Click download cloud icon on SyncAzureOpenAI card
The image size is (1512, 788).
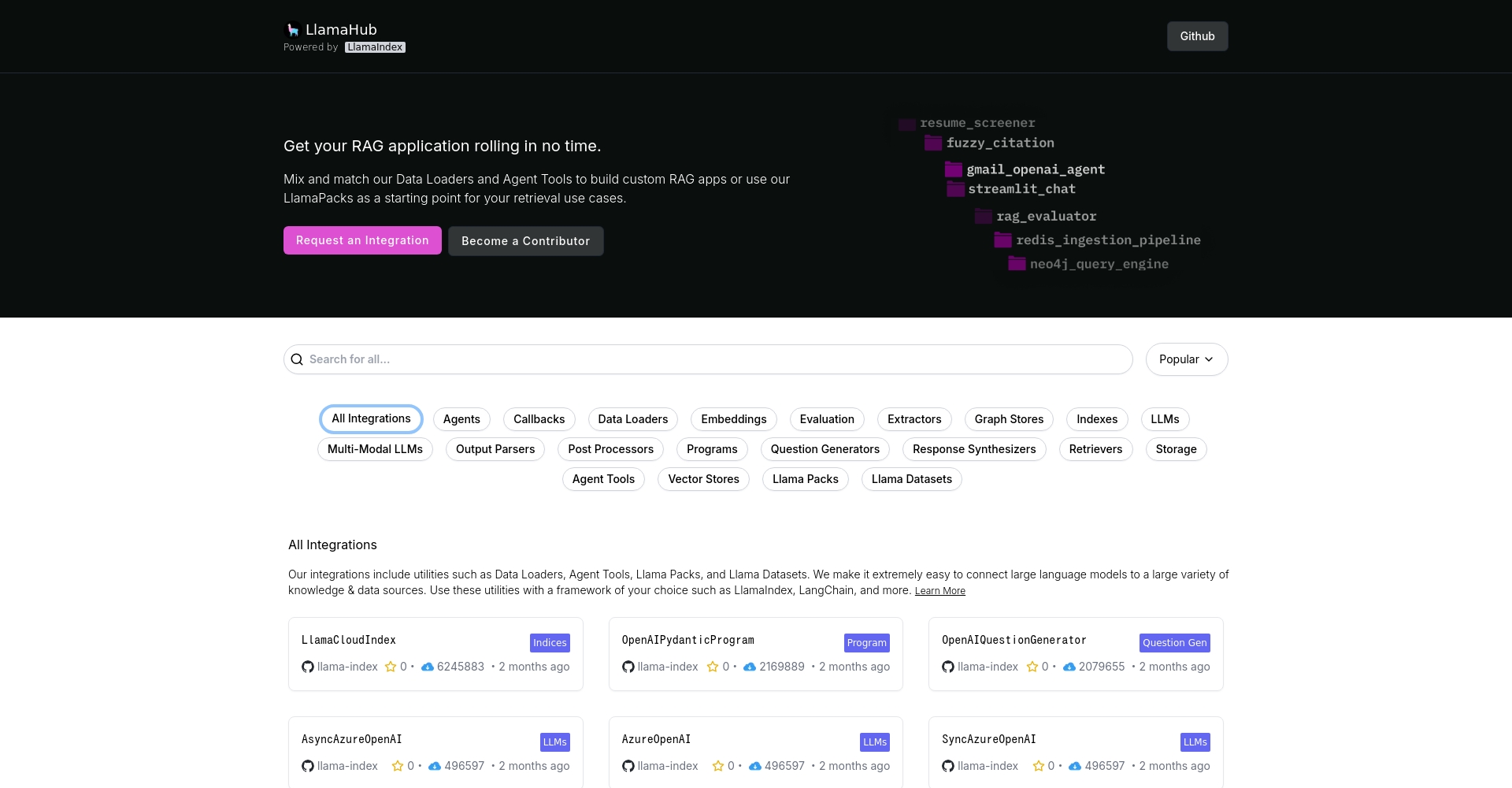coord(1075,766)
